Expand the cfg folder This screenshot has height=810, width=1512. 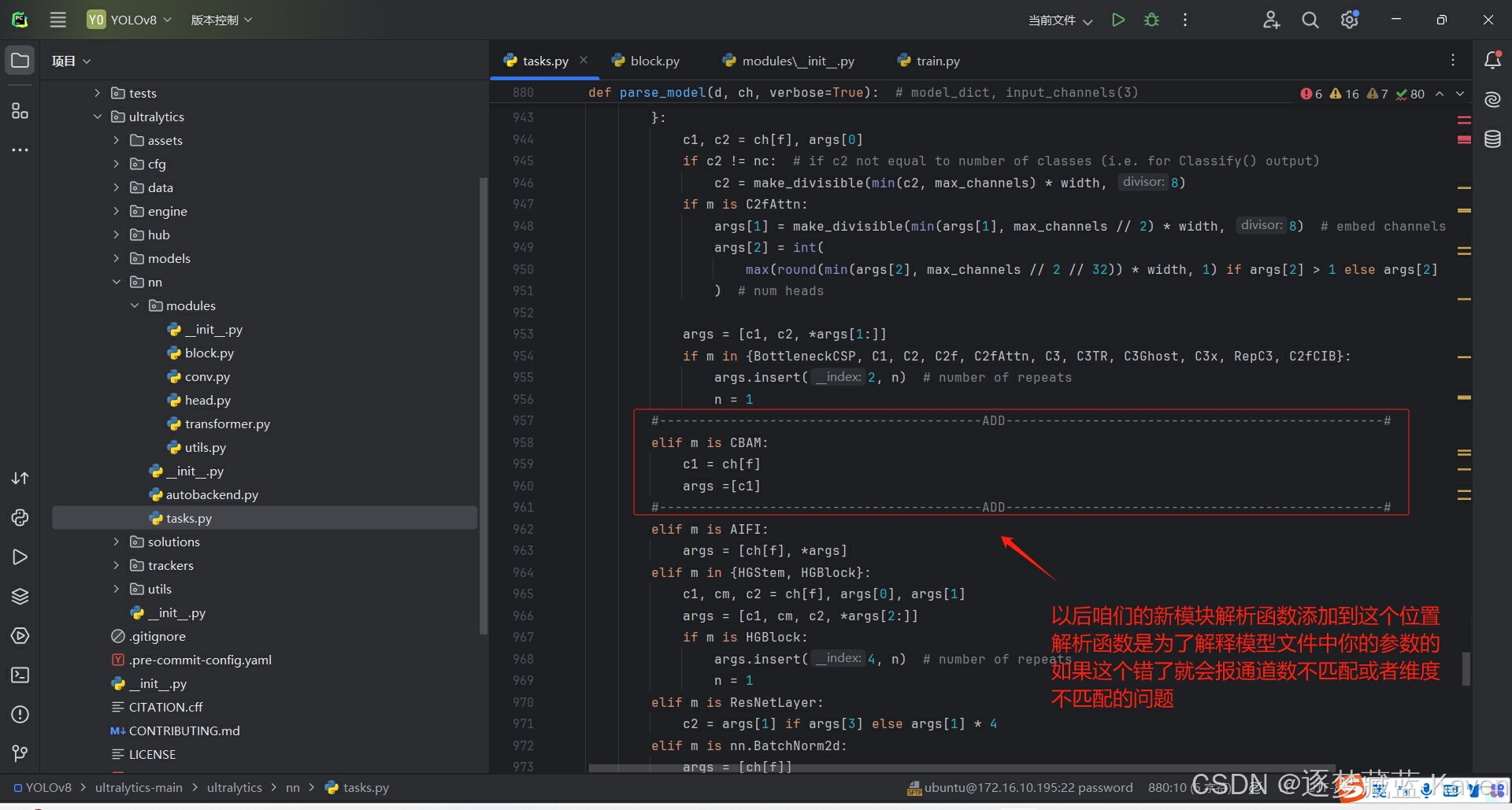click(x=117, y=164)
